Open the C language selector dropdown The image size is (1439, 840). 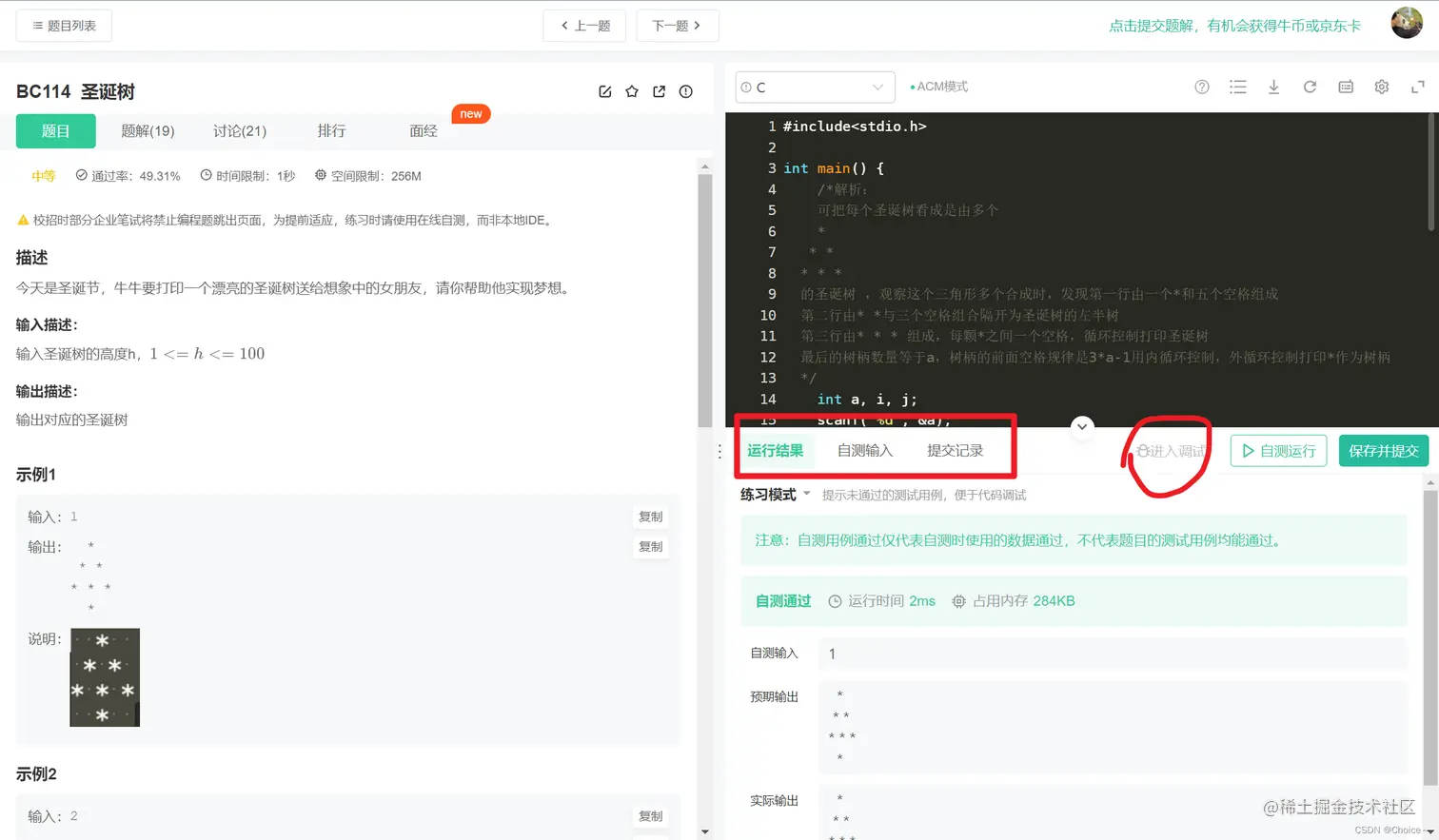pos(814,87)
